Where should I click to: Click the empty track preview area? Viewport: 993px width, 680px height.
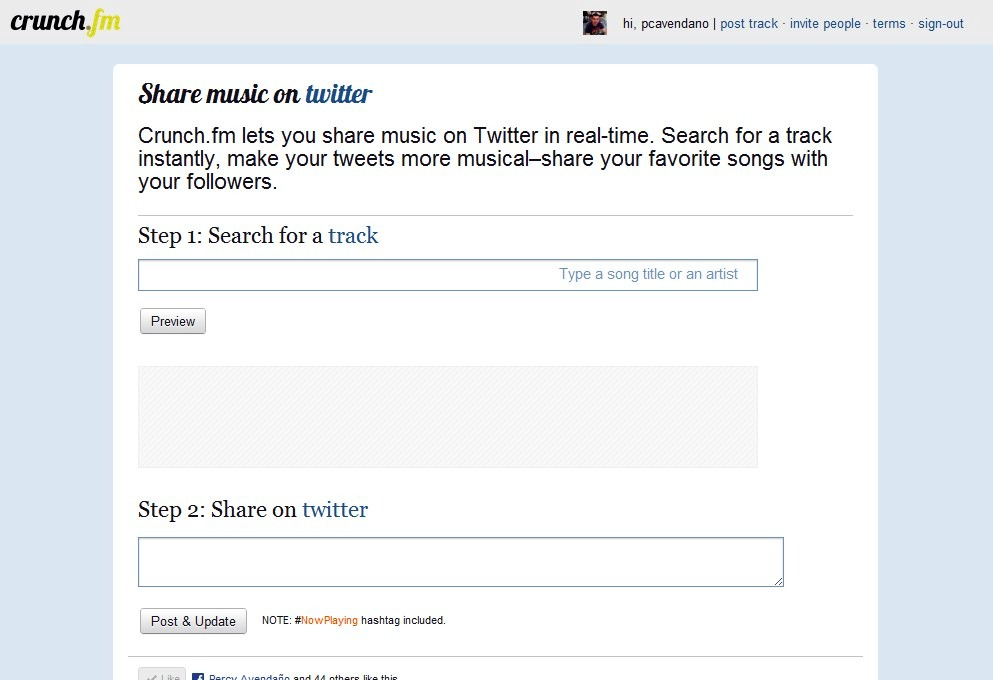pos(447,417)
